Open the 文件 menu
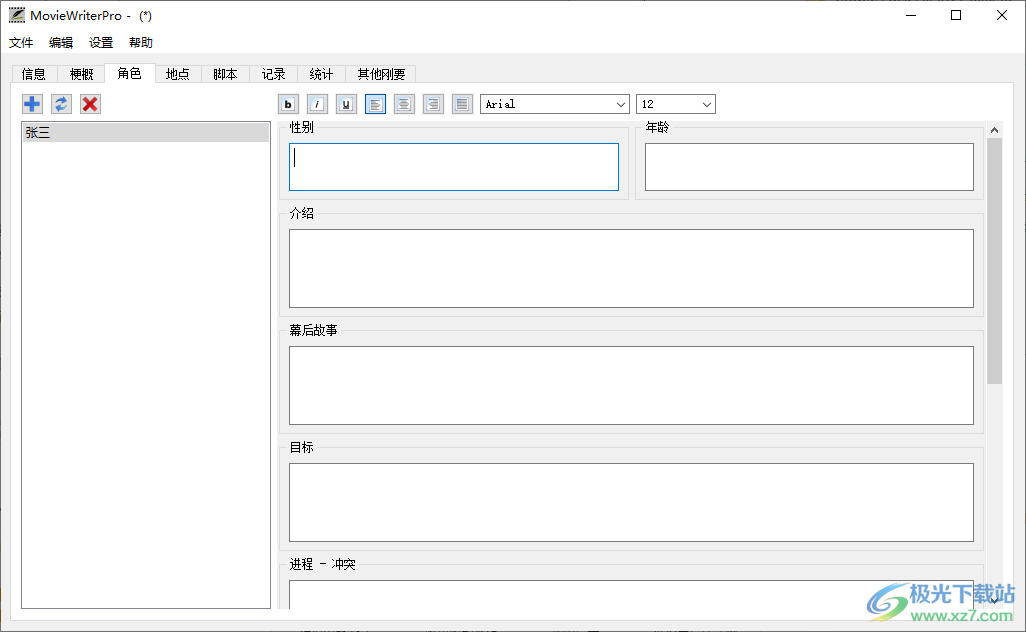 click(x=21, y=43)
